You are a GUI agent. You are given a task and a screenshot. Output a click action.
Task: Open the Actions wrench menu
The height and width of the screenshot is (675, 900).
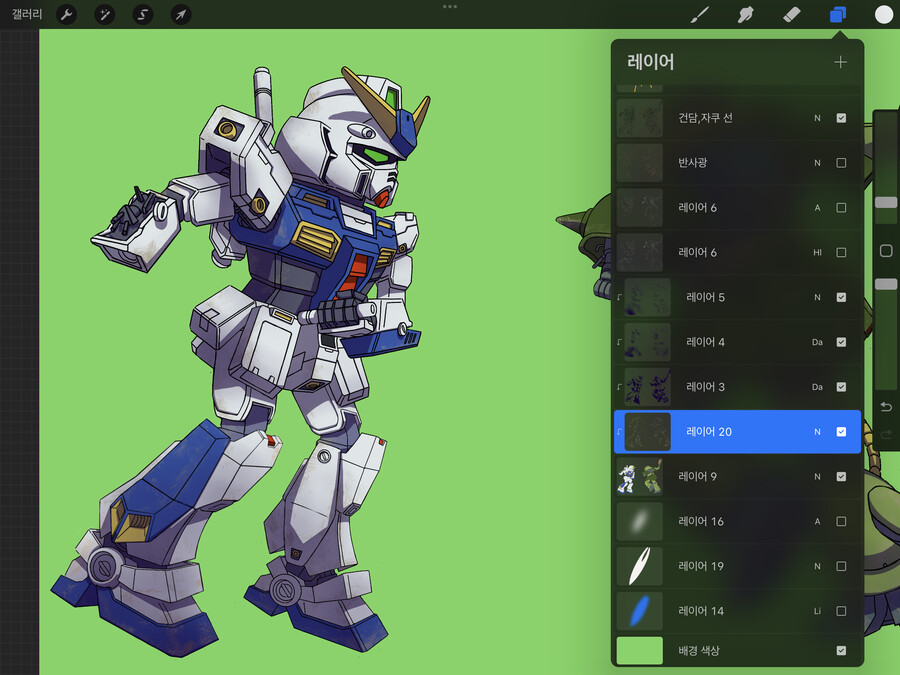(67, 14)
